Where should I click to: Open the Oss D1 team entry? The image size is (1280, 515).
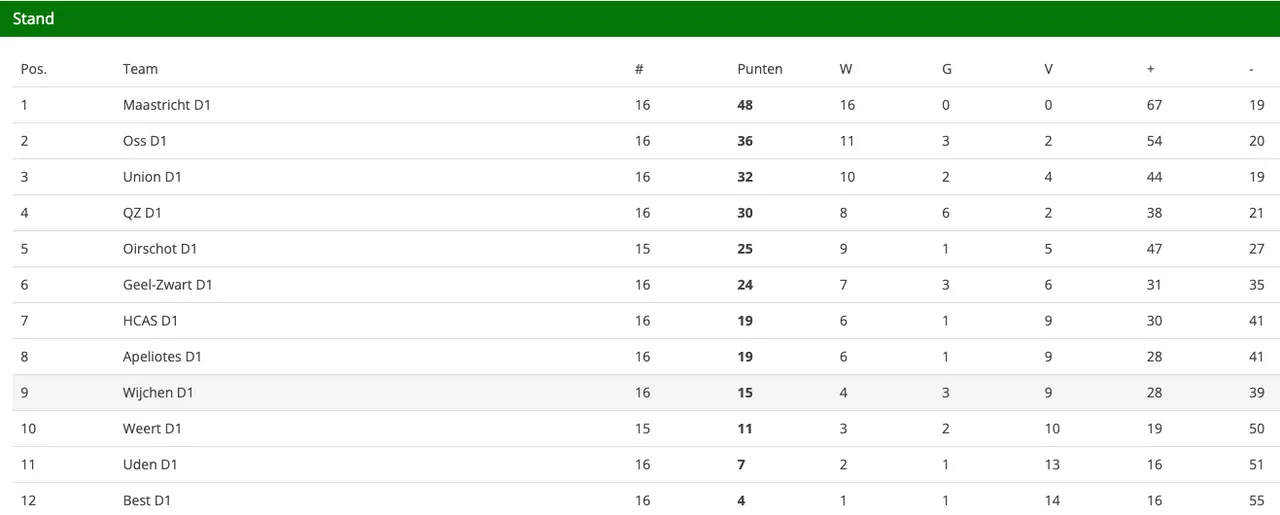coord(145,141)
